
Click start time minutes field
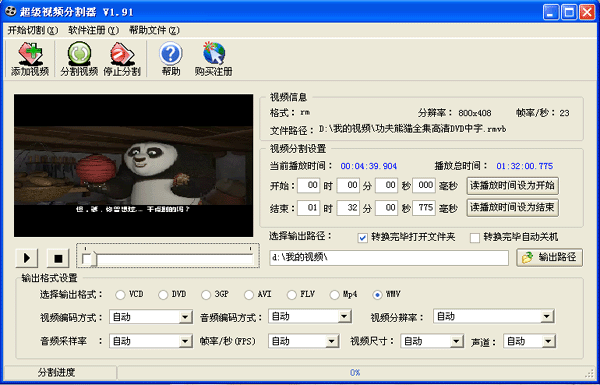pyautogui.click(x=348, y=186)
